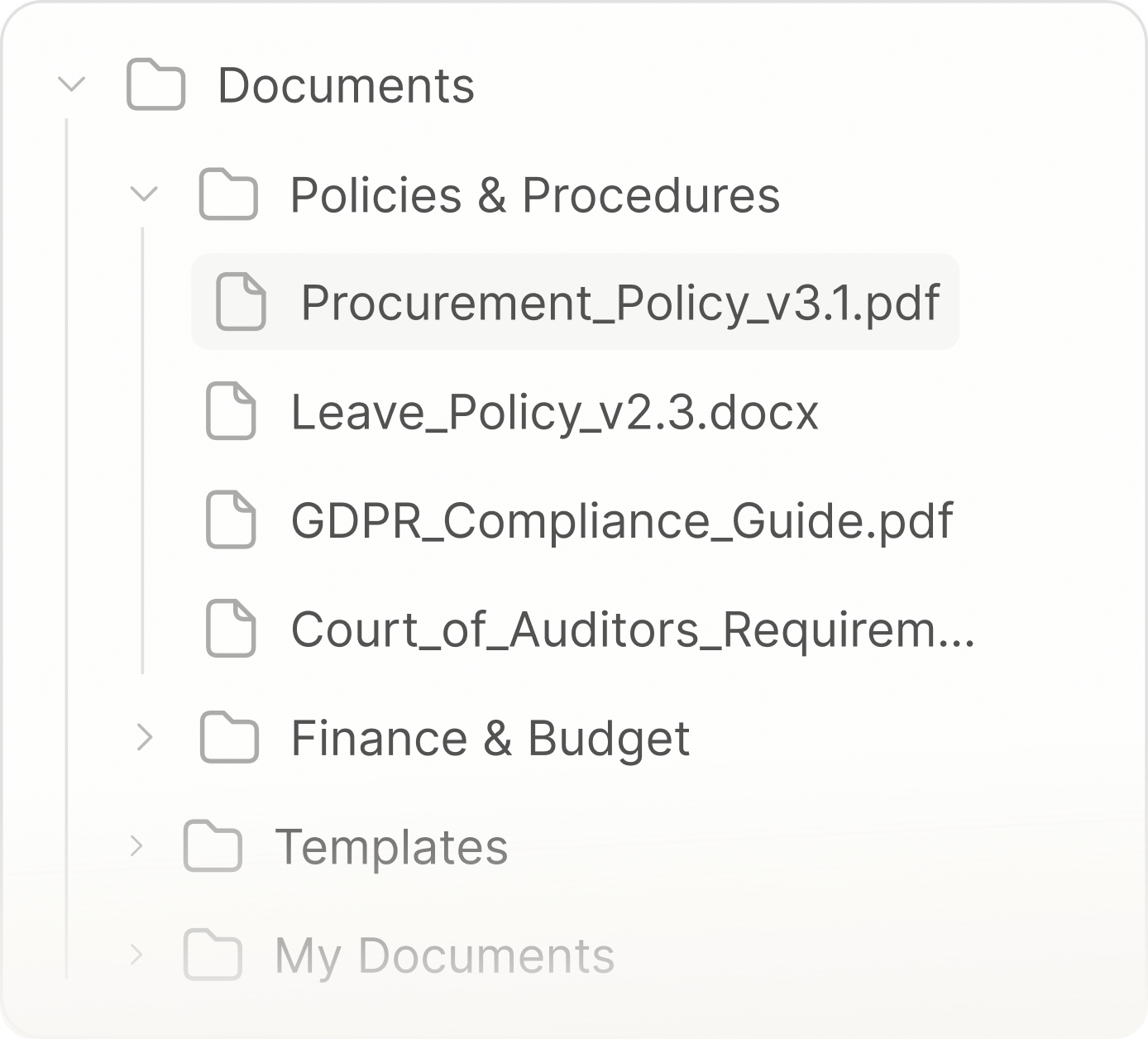Expand the My Documents chevron

tap(136, 955)
